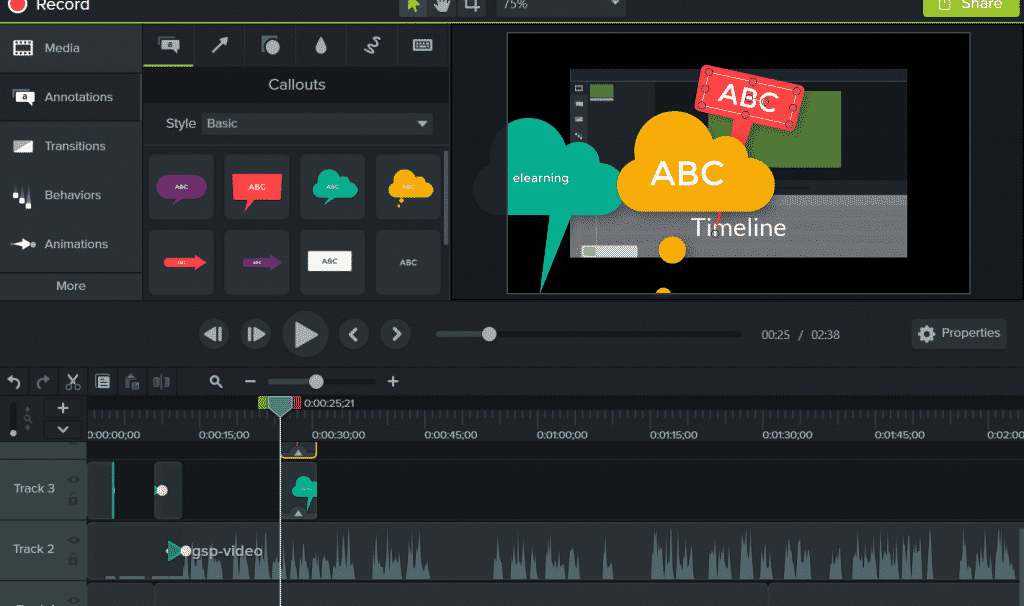The width and height of the screenshot is (1024, 606).
Task: Choose the purple arrow callout
Action: click(x=257, y=263)
